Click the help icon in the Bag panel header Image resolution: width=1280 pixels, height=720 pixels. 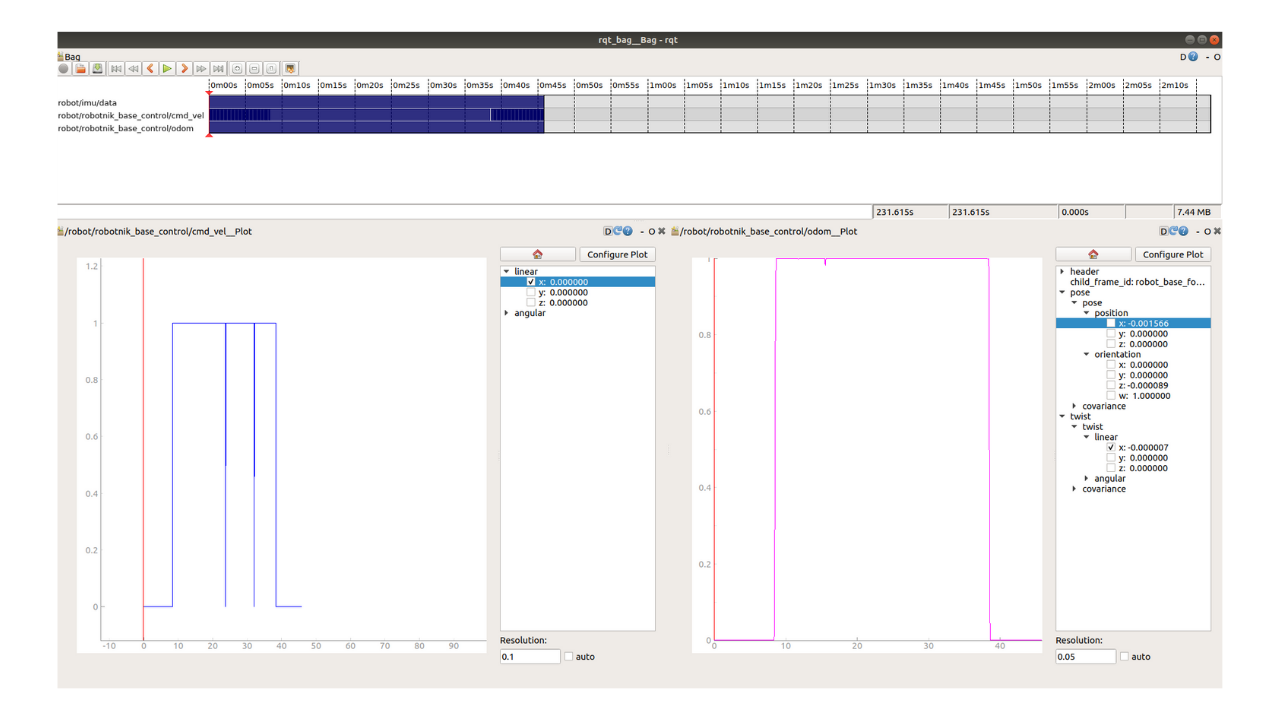[1193, 57]
